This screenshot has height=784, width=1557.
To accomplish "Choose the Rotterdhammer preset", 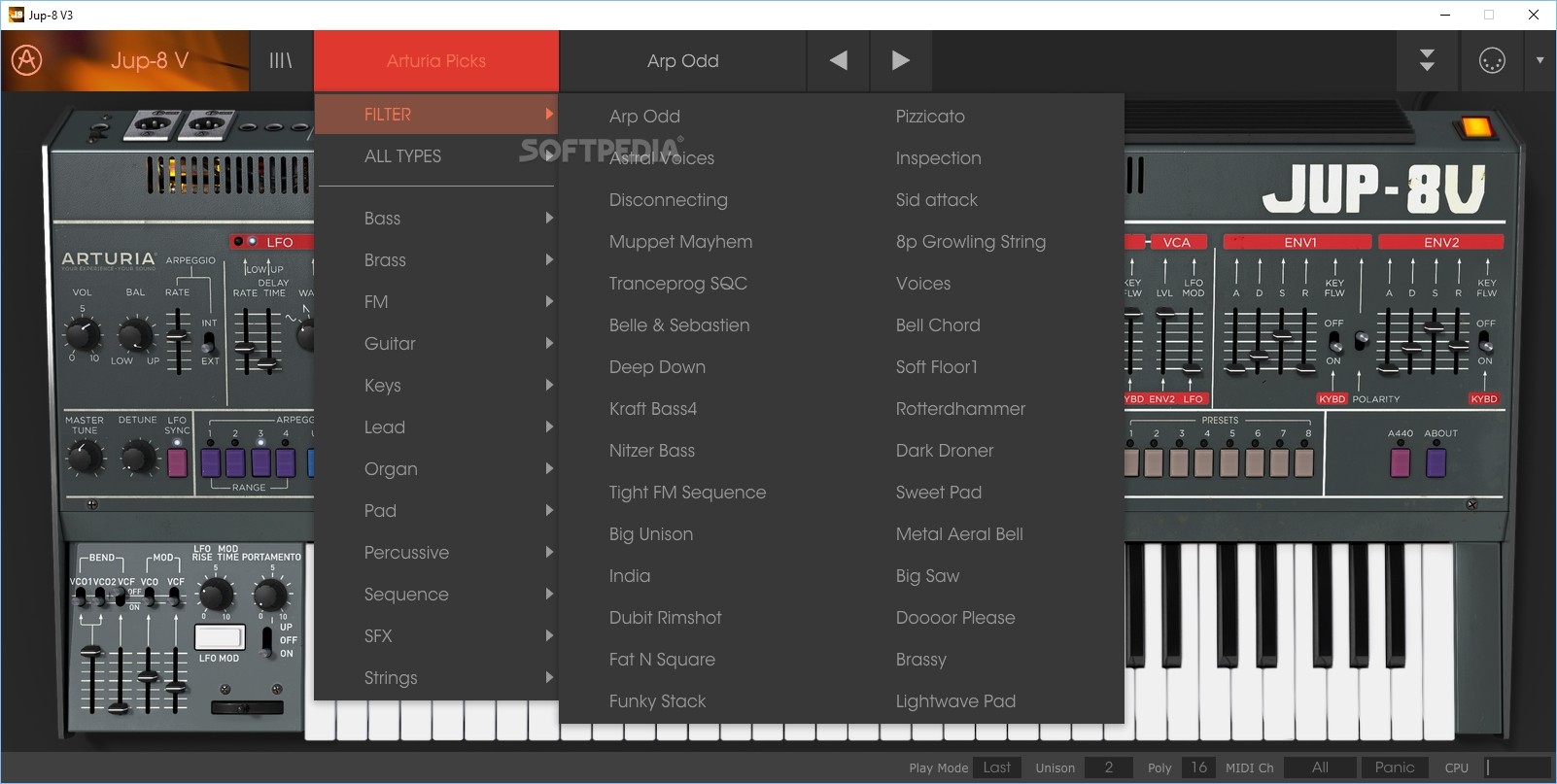I will pos(960,408).
